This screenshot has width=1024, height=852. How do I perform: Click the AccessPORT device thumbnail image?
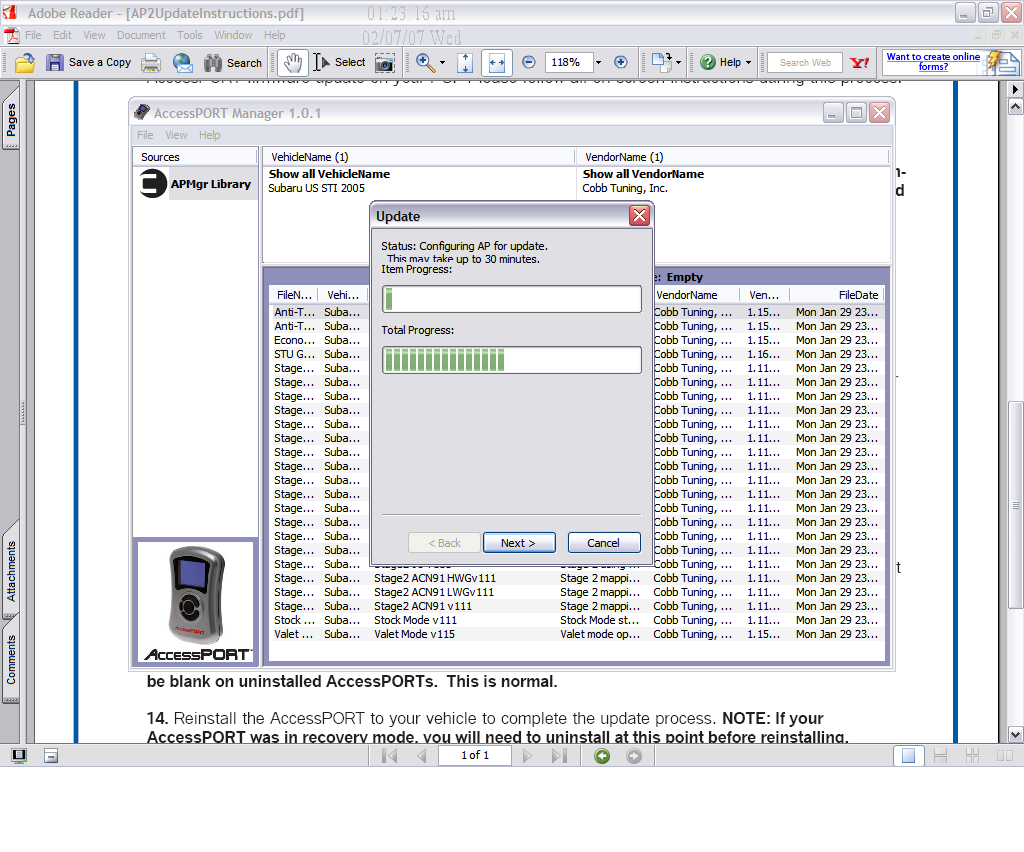point(195,602)
